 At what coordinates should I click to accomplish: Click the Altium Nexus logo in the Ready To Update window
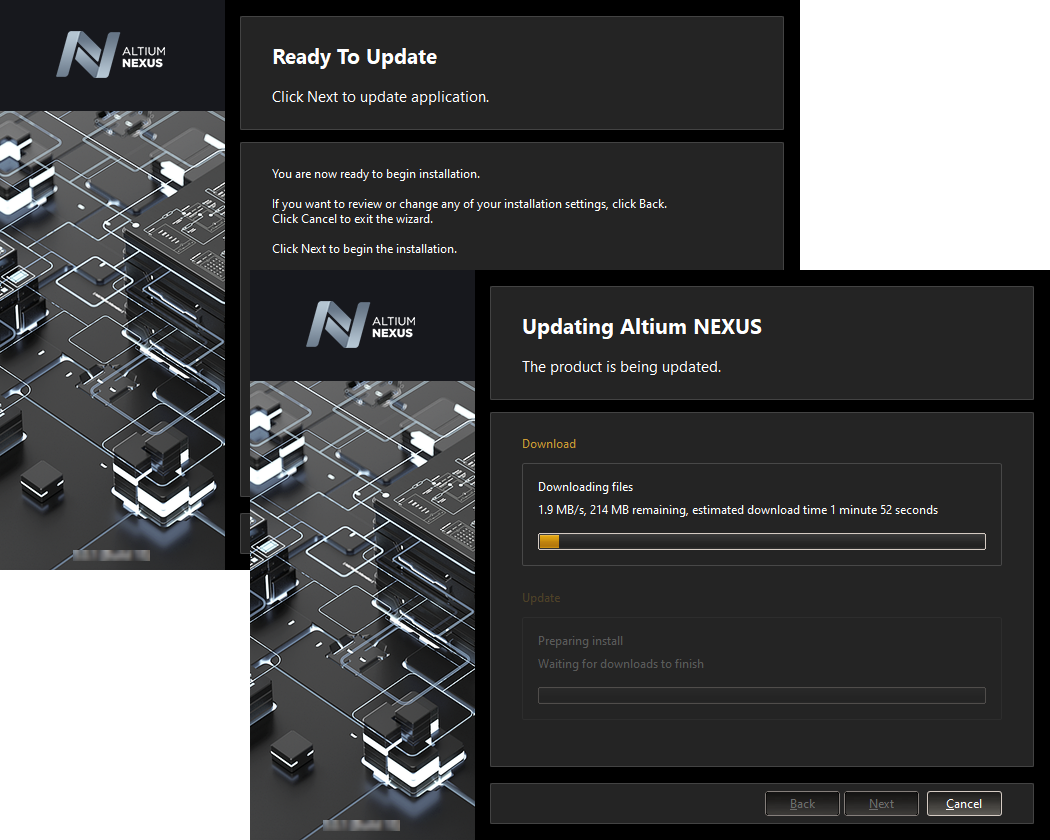[x=111, y=55]
